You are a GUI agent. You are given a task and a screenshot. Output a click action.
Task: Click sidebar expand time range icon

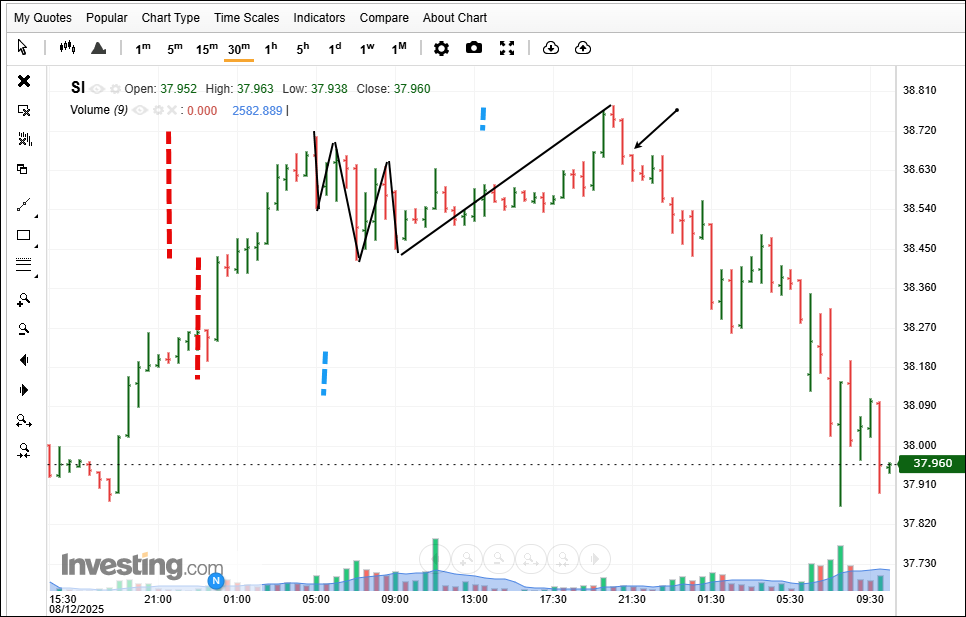[x=24, y=422]
